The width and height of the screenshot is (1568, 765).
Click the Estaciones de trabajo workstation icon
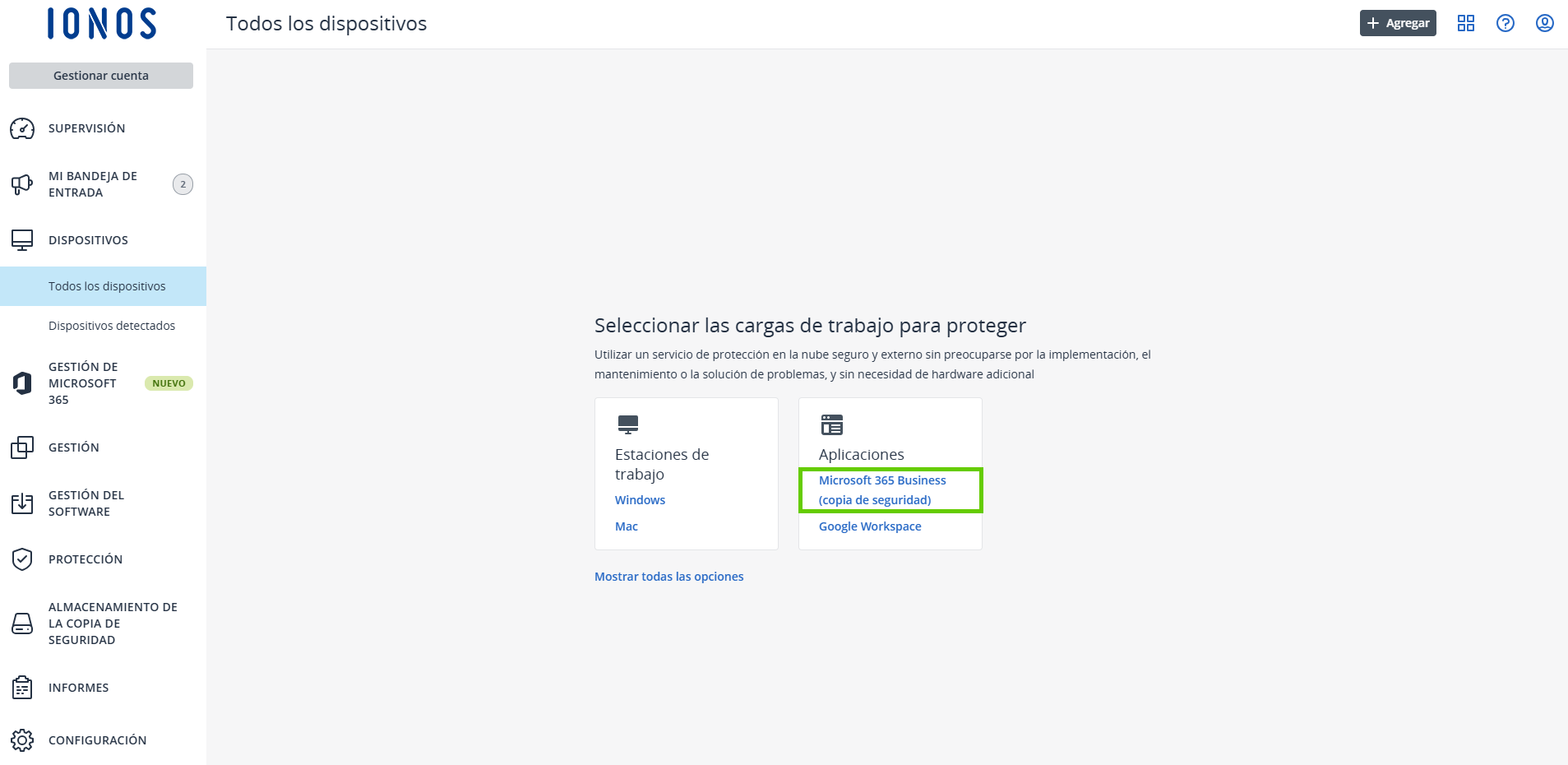pyautogui.click(x=627, y=424)
